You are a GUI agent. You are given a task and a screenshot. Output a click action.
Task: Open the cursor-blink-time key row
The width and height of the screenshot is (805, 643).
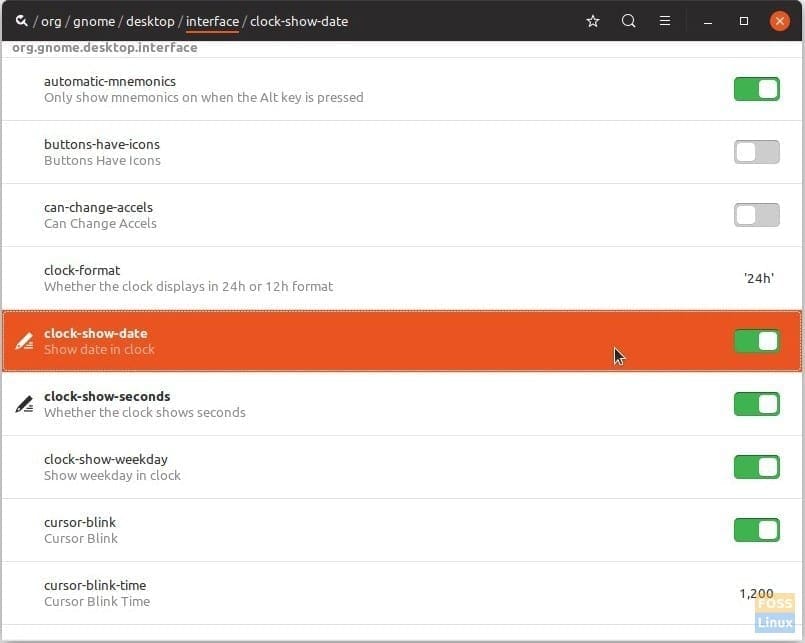402,593
